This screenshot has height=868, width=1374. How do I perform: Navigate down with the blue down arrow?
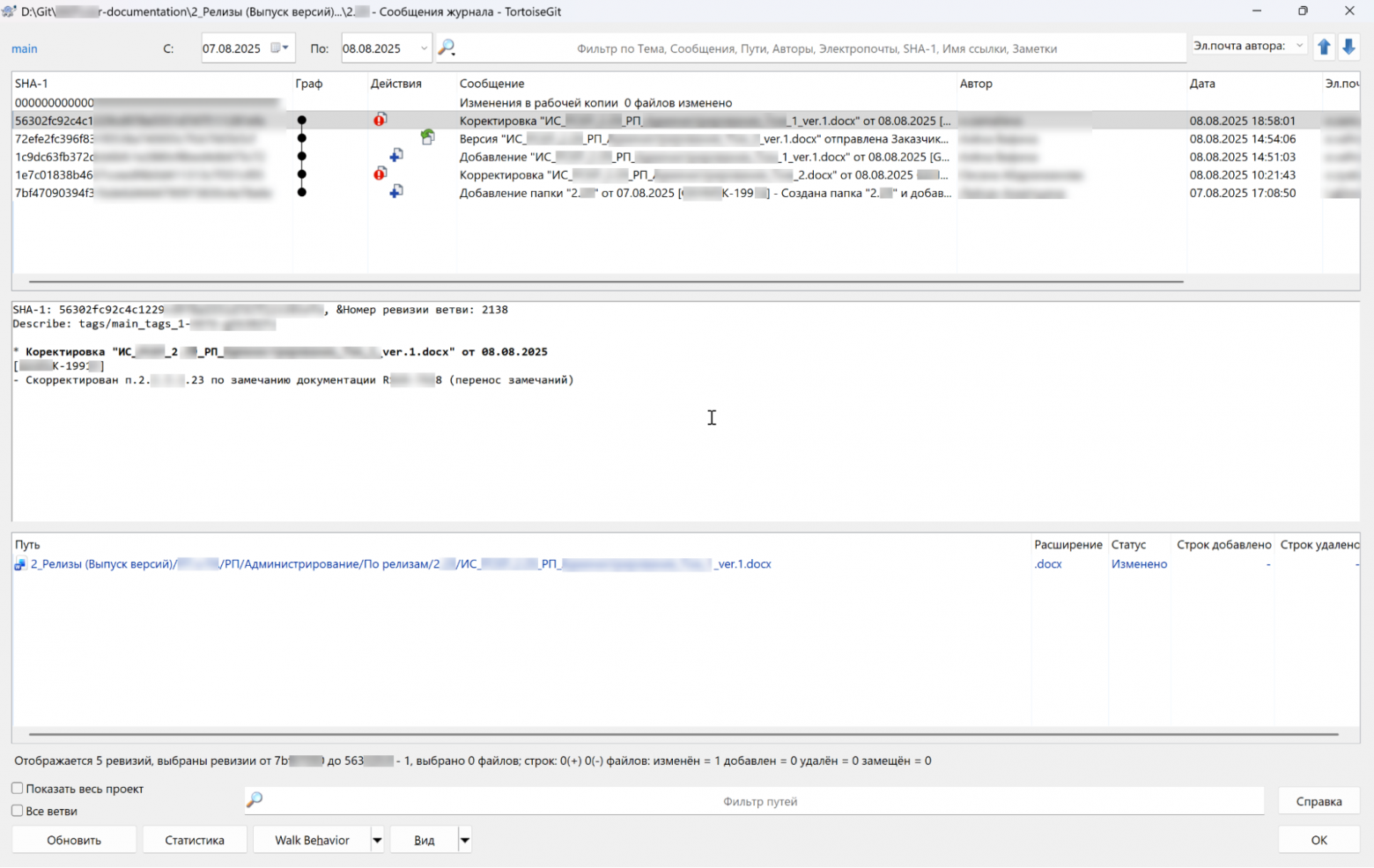(x=1348, y=47)
